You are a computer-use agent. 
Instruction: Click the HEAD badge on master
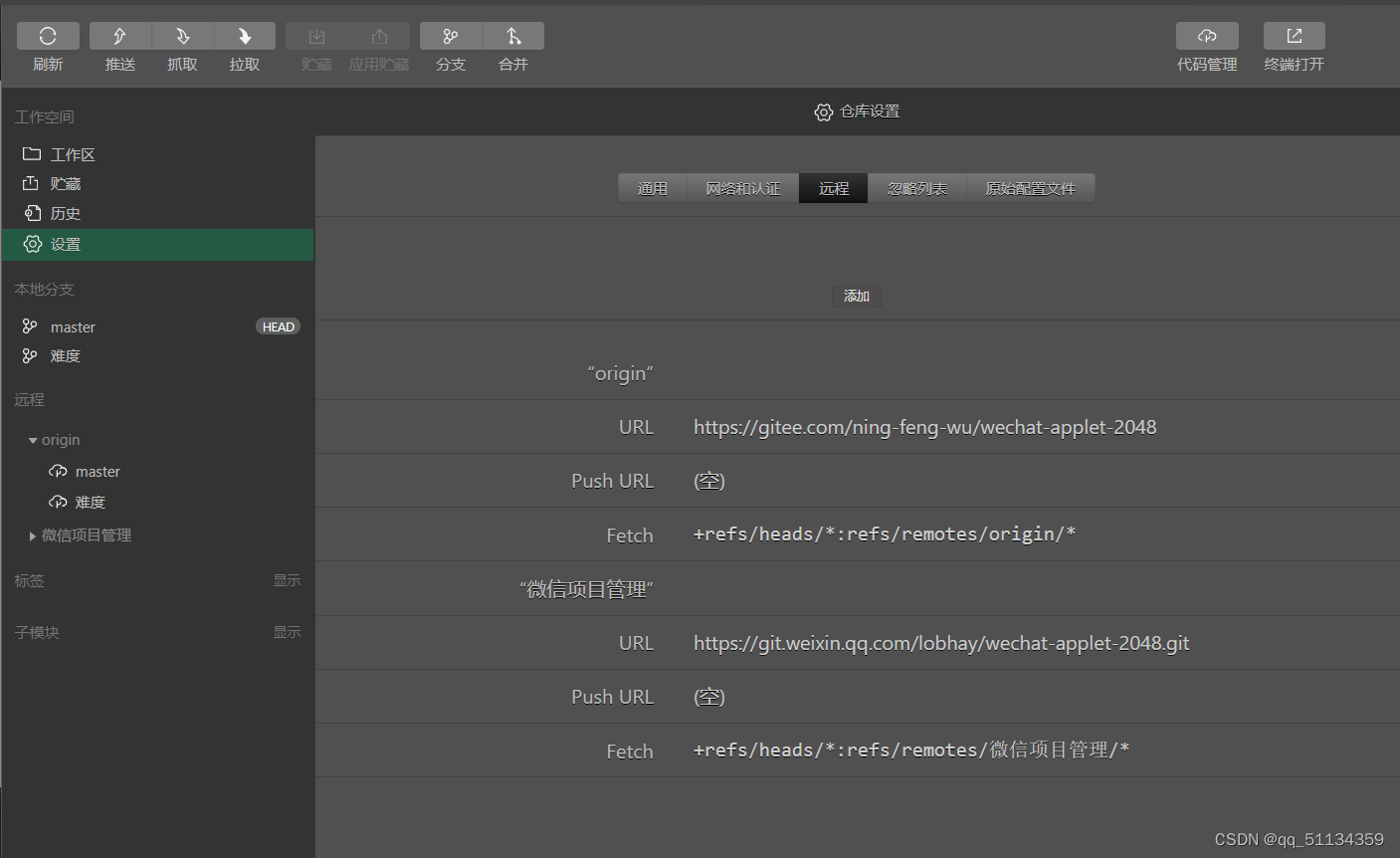279,326
